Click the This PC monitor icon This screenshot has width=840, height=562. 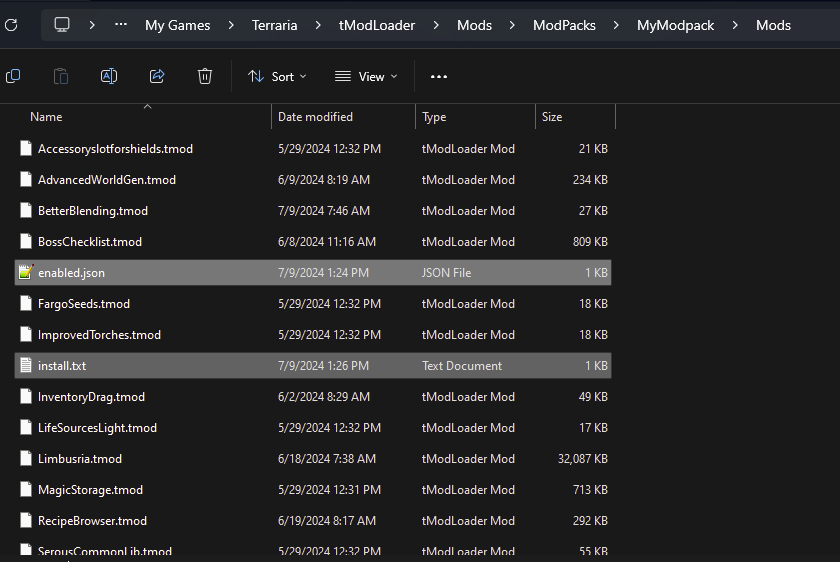(x=62, y=25)
